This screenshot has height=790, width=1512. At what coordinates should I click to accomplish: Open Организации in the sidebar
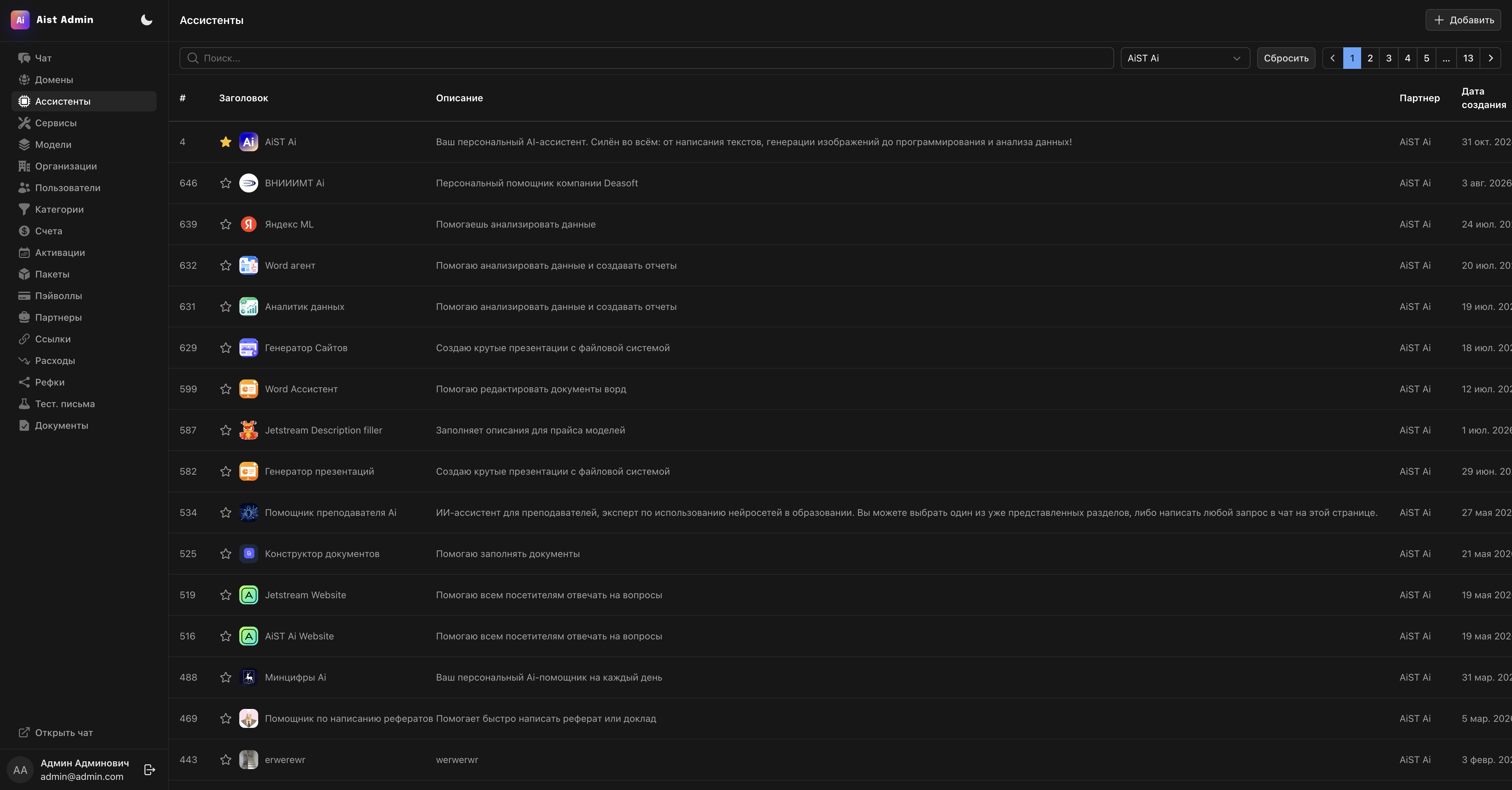84,166
